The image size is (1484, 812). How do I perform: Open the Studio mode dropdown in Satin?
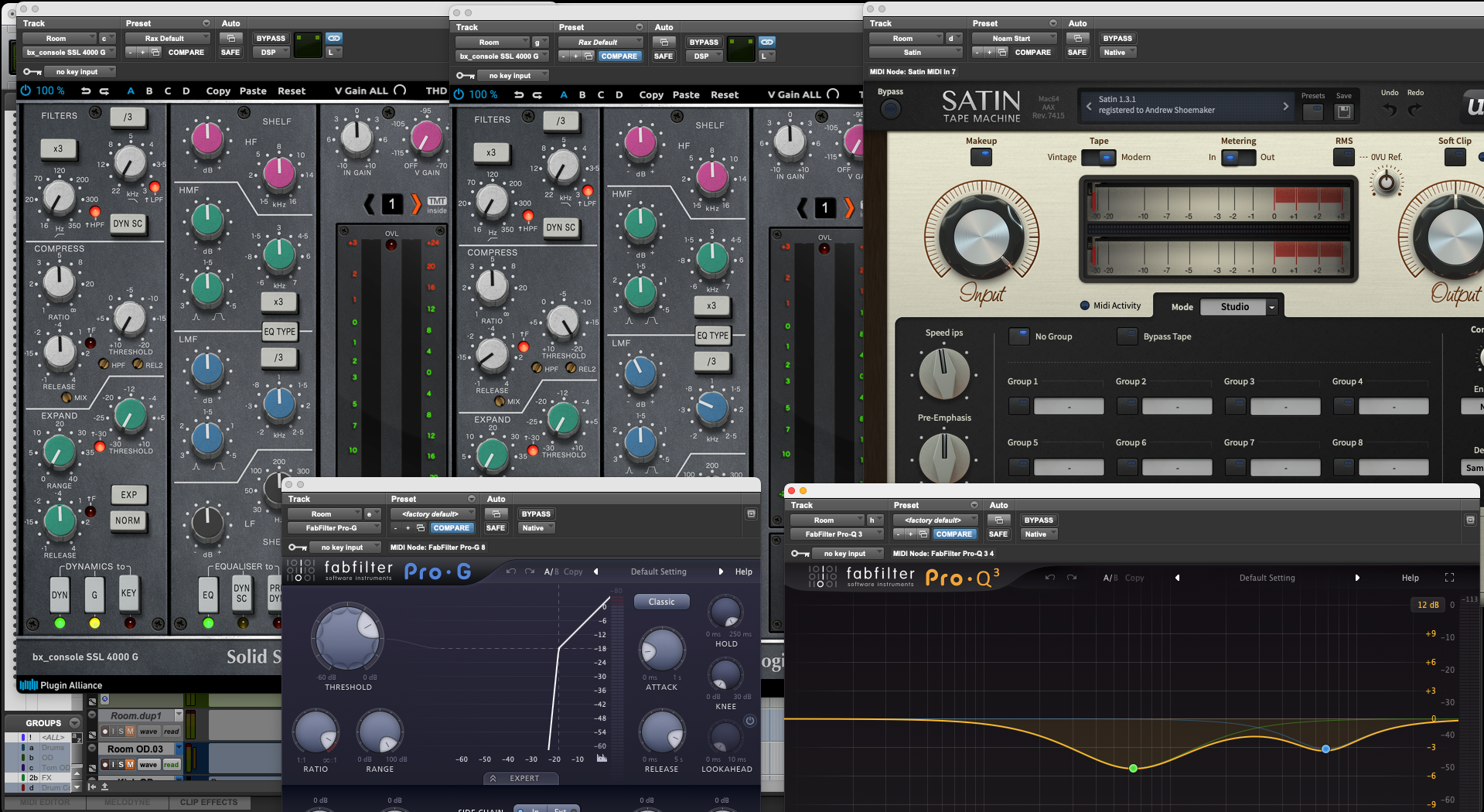pos(1238,306)
